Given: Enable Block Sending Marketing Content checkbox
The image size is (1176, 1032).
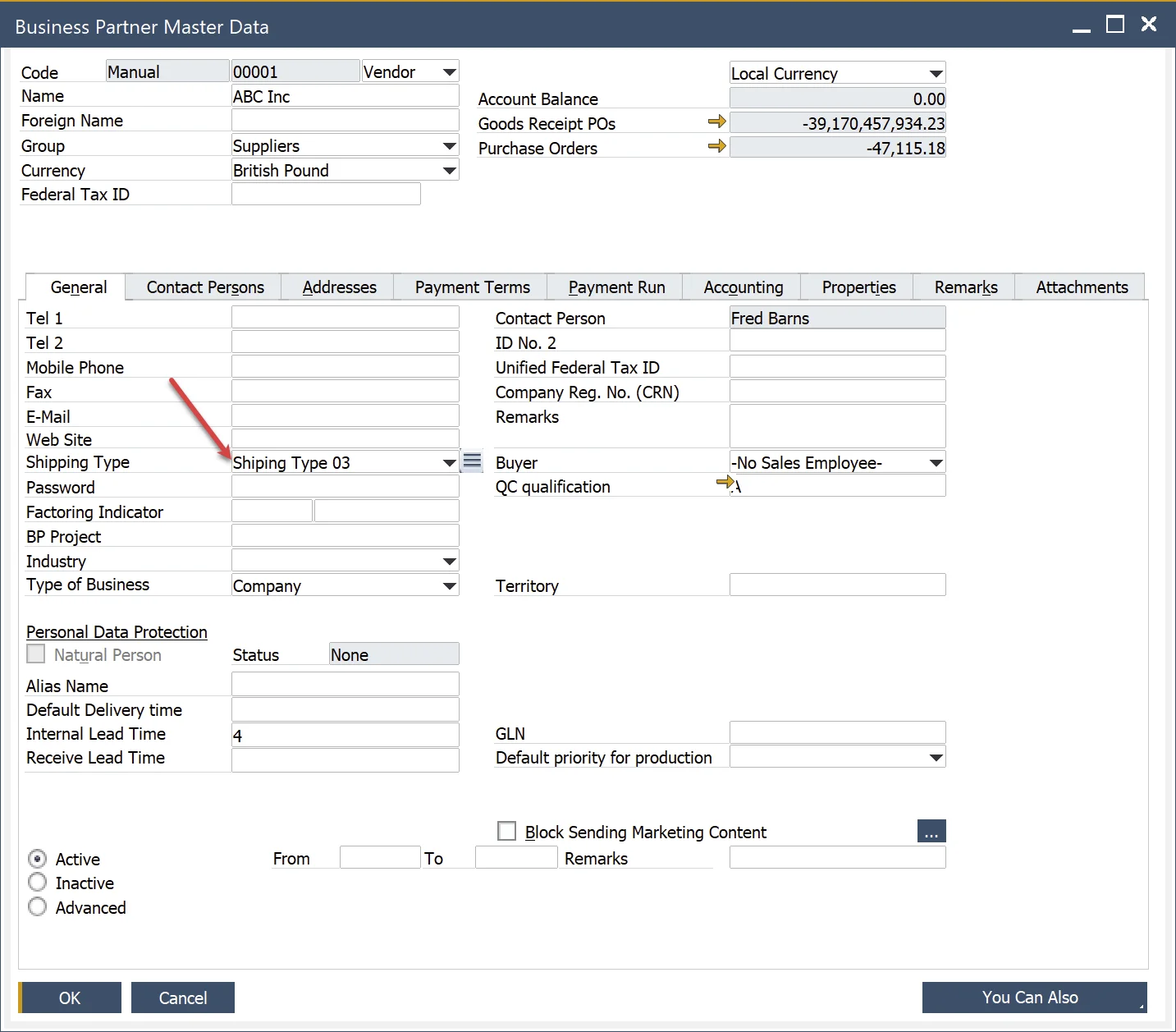Looking at the screenshot, I should point(507,831).
